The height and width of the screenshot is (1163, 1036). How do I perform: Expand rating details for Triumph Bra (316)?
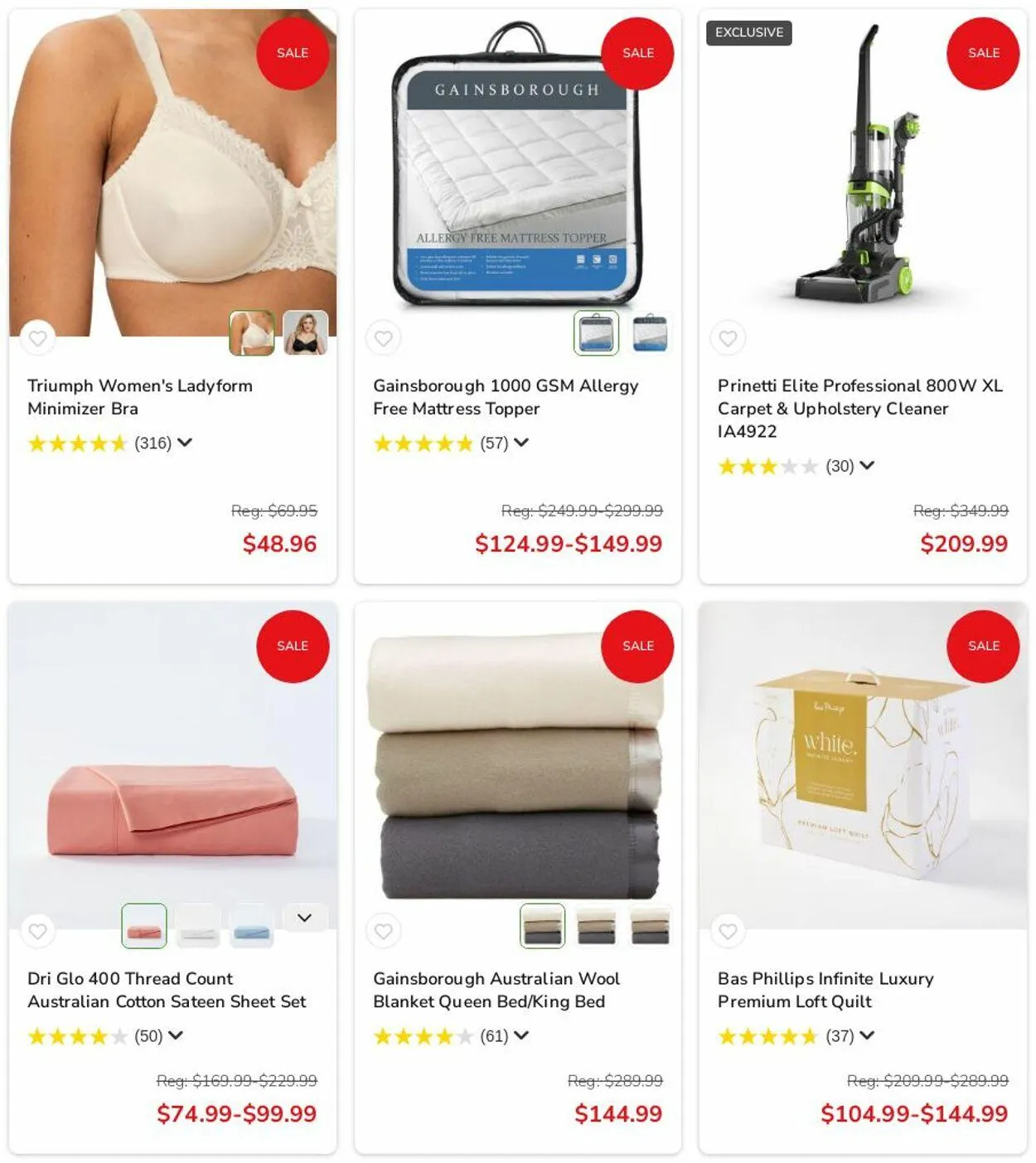[x=185, y=443]
